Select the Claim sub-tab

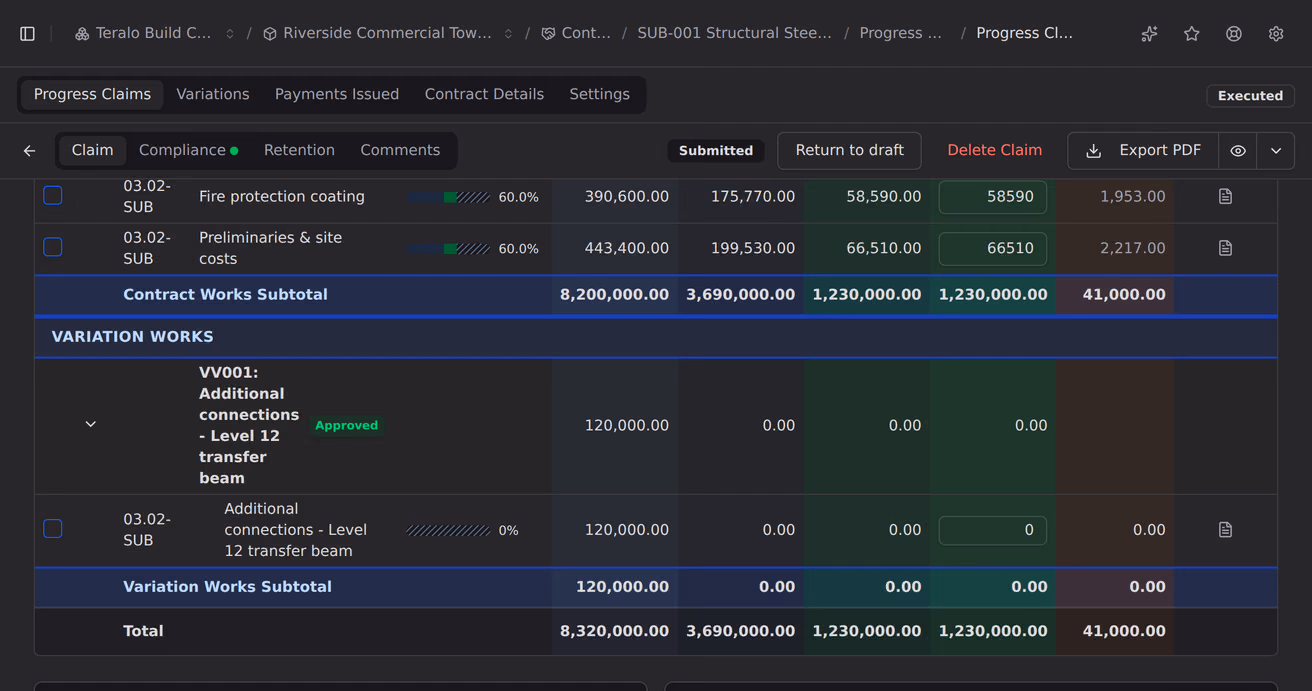click(92, 151)
